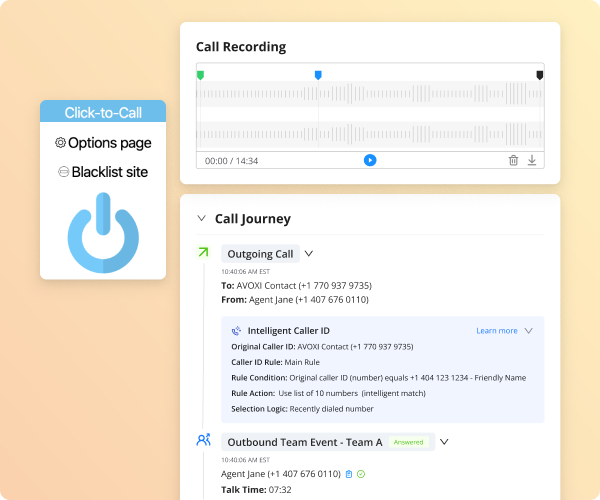Expand the Outgoing Call dropdown chevron
The width and height of the screenshot is (600, 500).
(309, 254)
